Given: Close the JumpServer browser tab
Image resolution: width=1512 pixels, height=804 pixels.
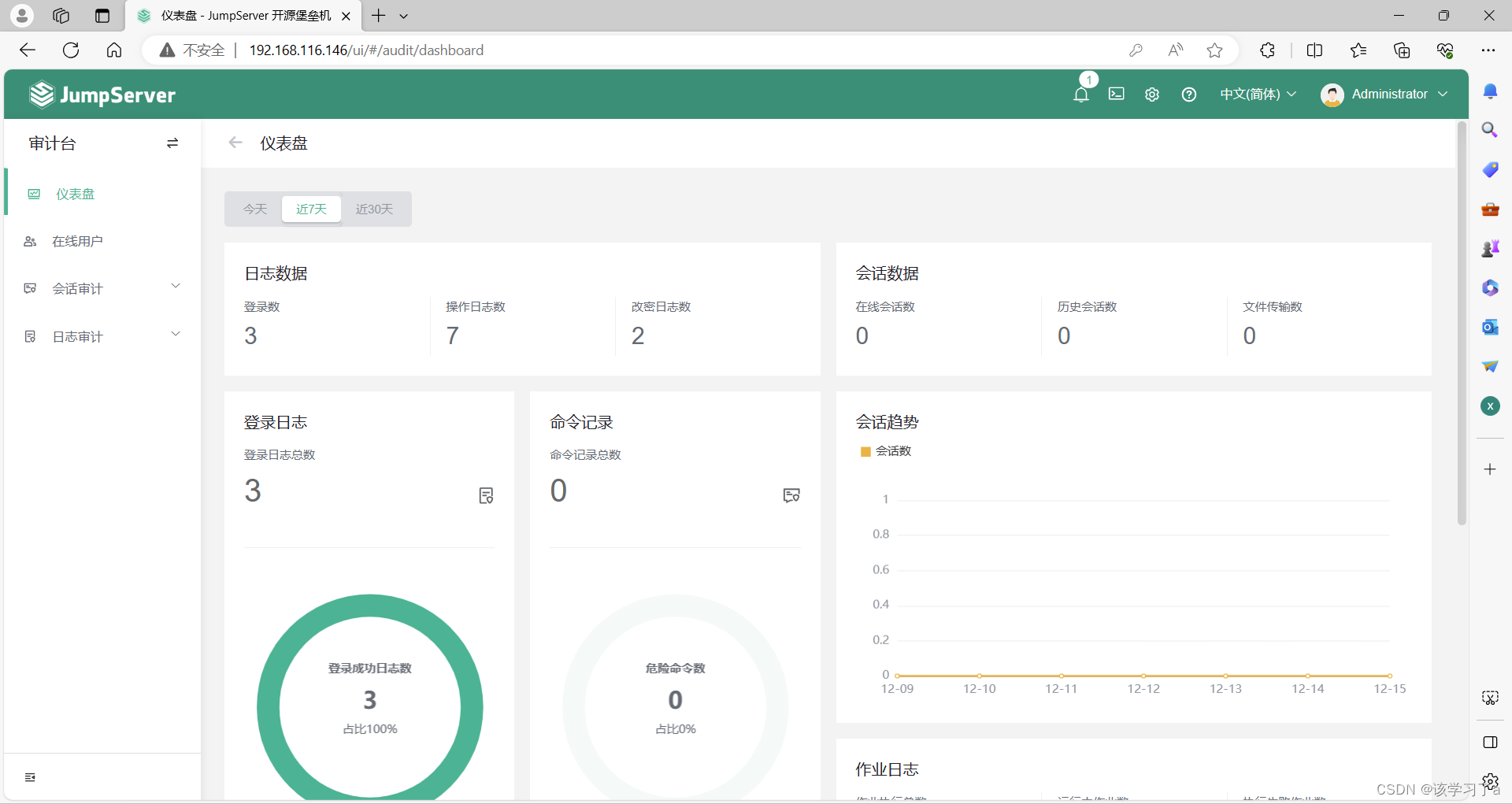Looking at the screenshot, I should click(x=346, y=16).
